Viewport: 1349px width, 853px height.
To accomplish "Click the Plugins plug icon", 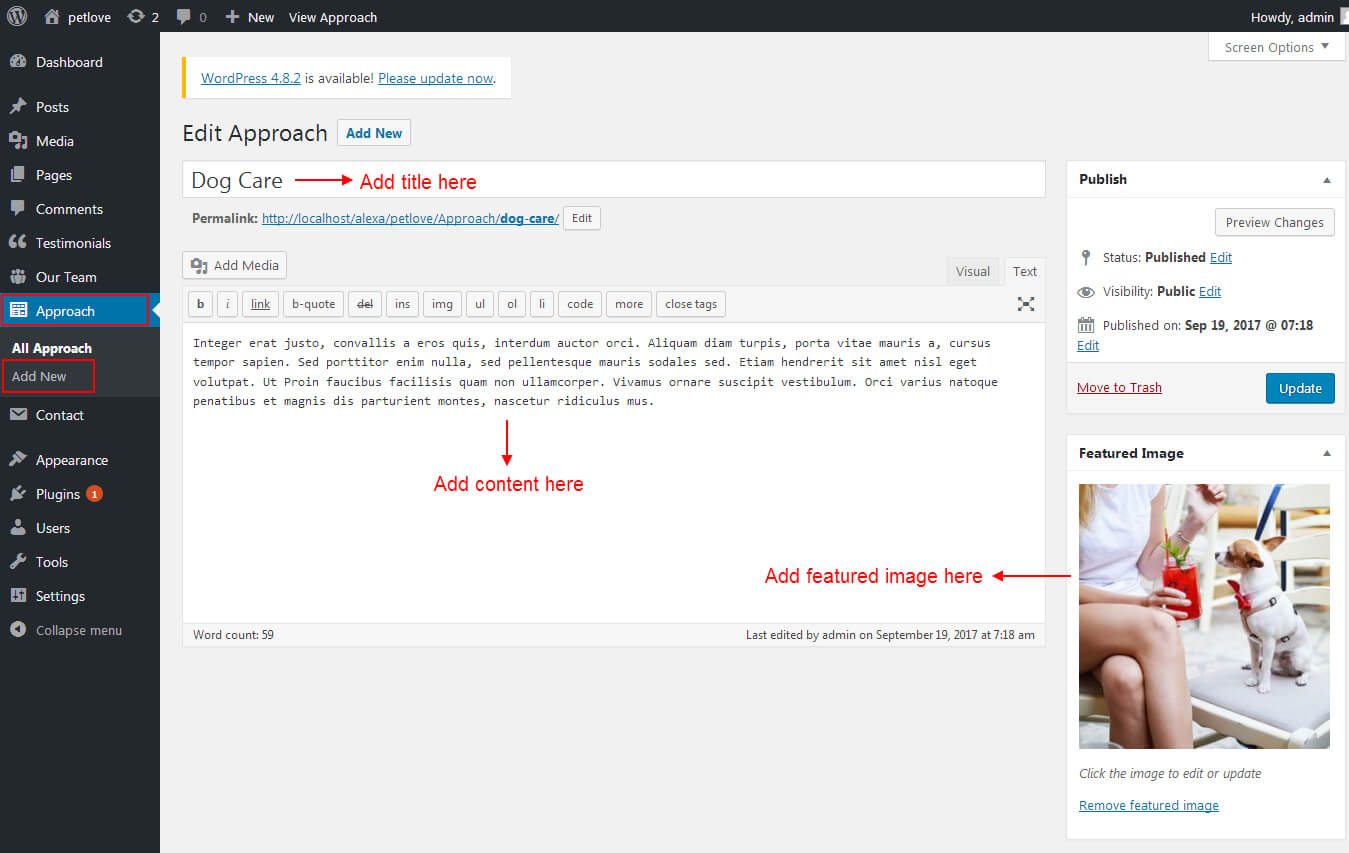I will (x=18, y=494).
